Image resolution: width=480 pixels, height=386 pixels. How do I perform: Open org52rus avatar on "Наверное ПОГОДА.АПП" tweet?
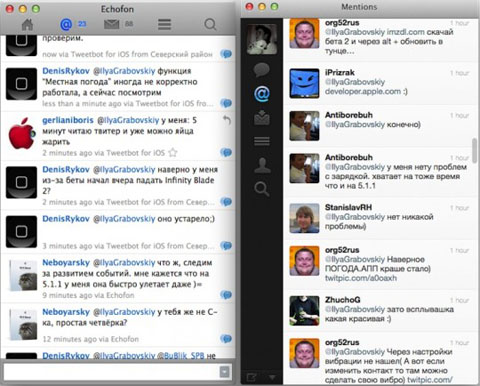point(304,261)
